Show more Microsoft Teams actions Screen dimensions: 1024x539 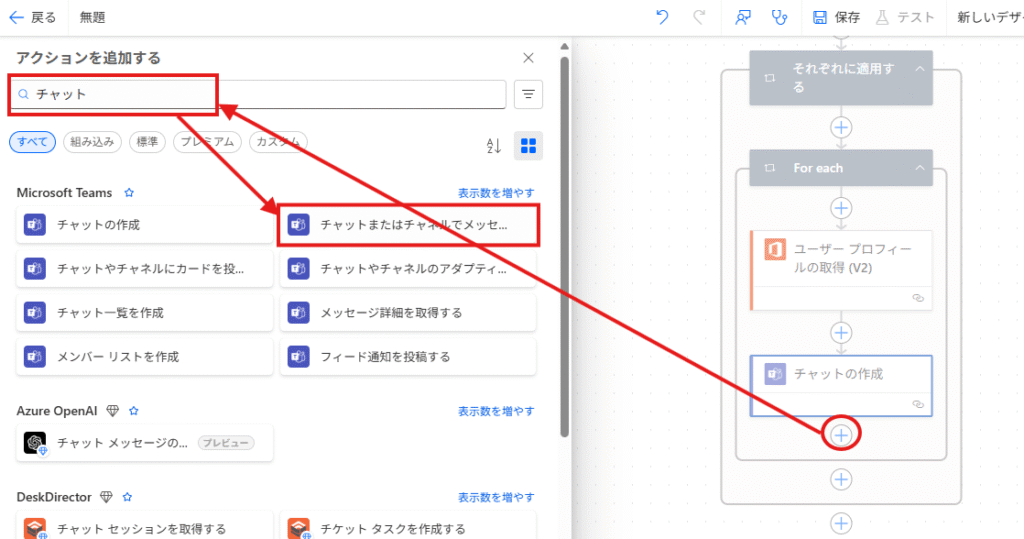click(496, 193)
